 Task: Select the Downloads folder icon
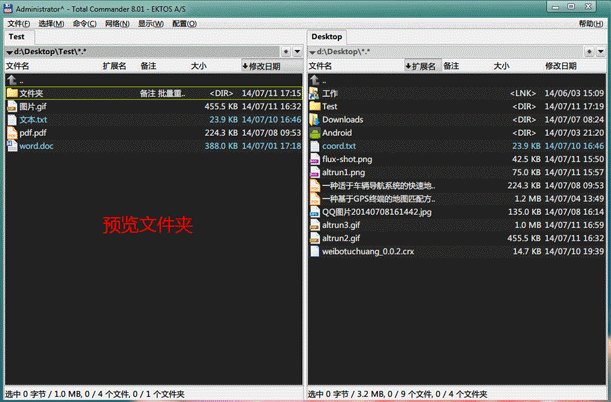314,119
